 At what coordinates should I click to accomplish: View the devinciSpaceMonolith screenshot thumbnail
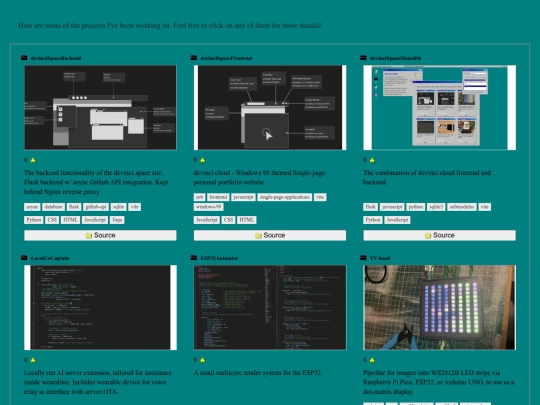click(439, 107)
